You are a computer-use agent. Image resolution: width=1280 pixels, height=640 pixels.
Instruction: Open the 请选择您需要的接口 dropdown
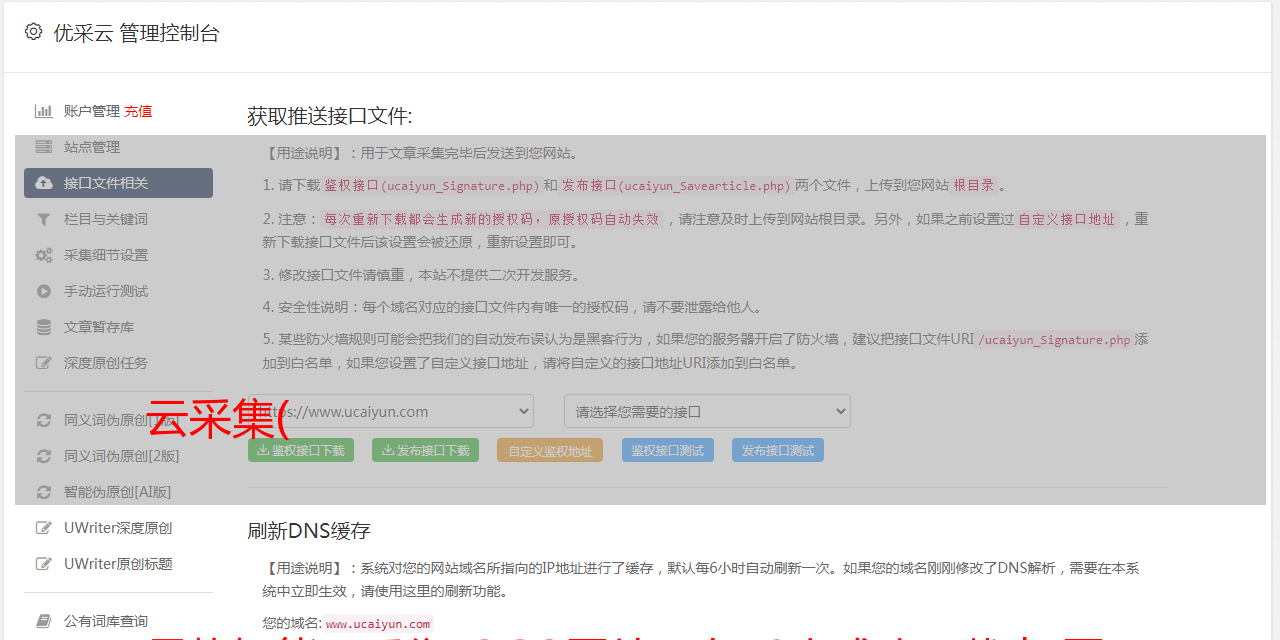point(707,411)
